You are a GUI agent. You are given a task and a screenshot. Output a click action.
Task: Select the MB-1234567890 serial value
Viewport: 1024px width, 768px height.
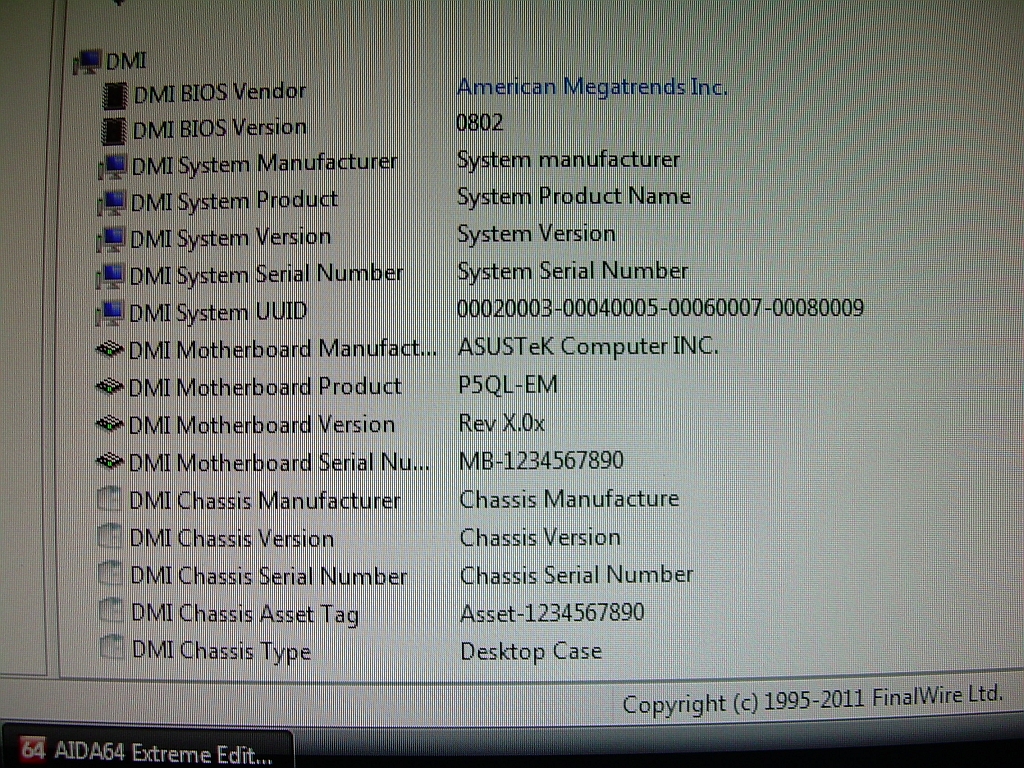(x=541, y=461)
